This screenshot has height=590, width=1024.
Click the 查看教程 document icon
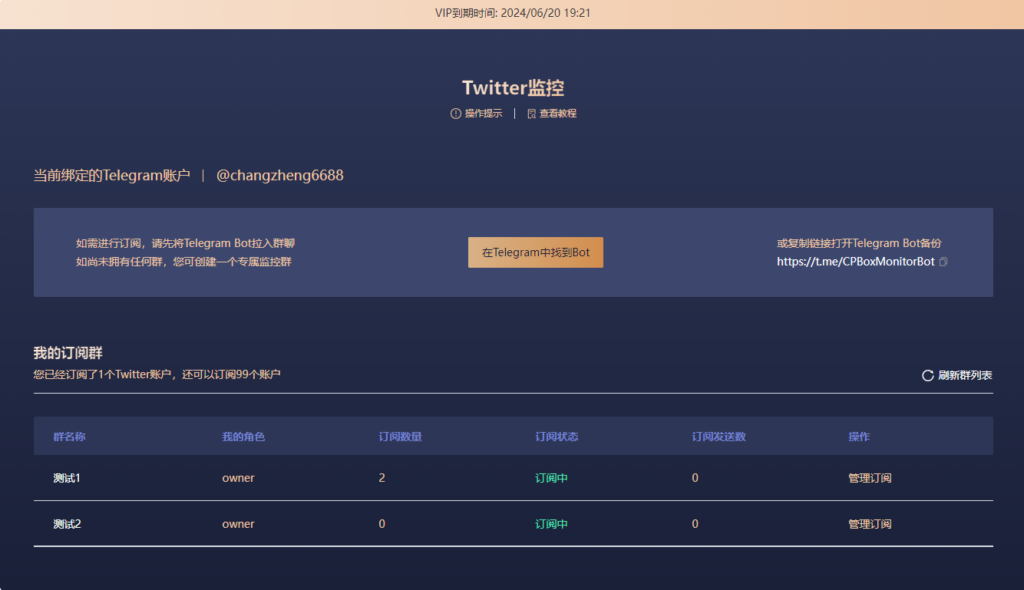click(532, 114)
